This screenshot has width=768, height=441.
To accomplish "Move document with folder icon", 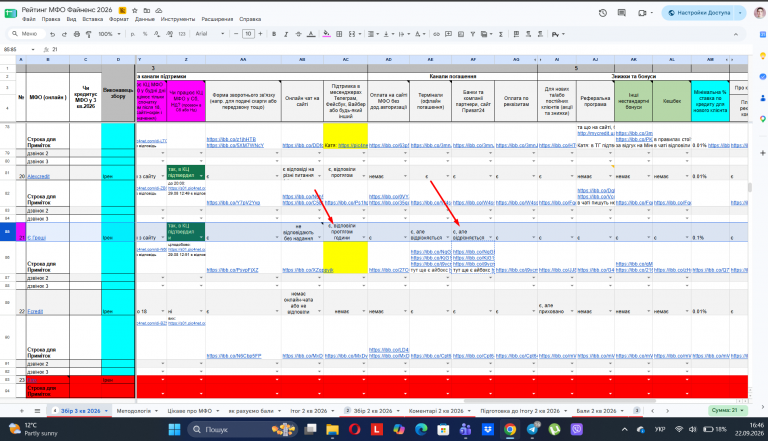I will point(146,10).
